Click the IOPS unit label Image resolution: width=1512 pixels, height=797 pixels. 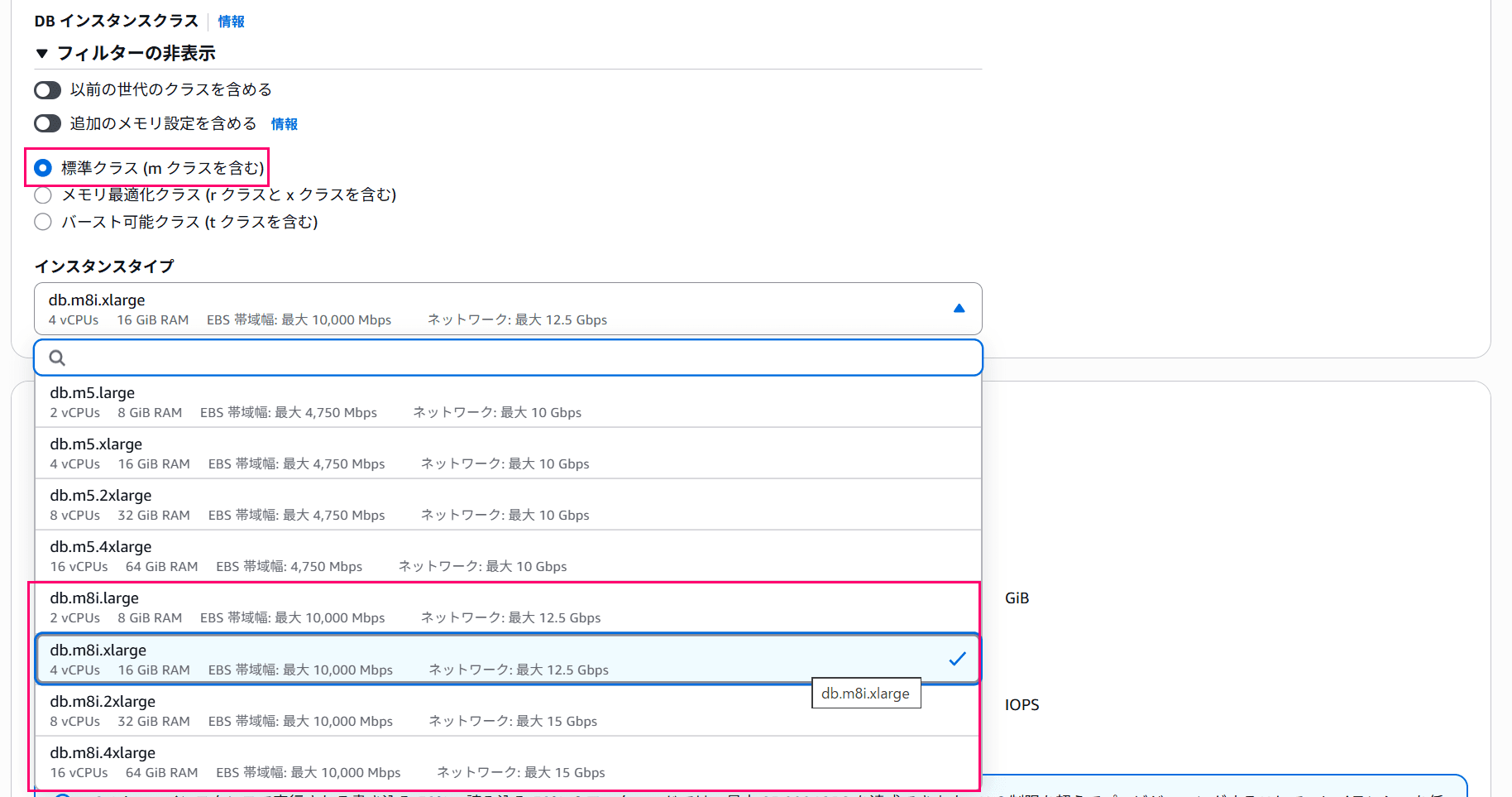pos(1022,705)
